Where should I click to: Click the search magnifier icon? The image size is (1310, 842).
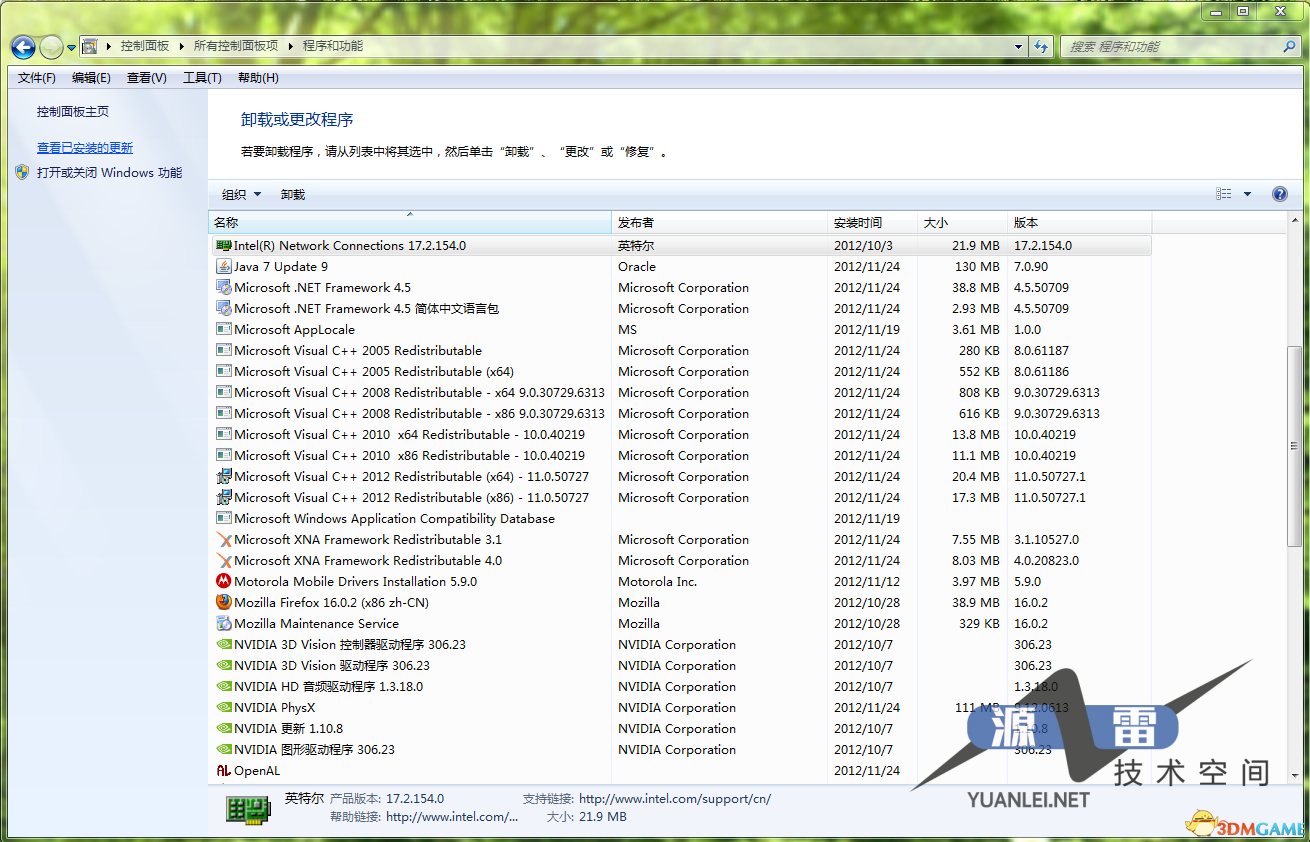(1289, 46)
